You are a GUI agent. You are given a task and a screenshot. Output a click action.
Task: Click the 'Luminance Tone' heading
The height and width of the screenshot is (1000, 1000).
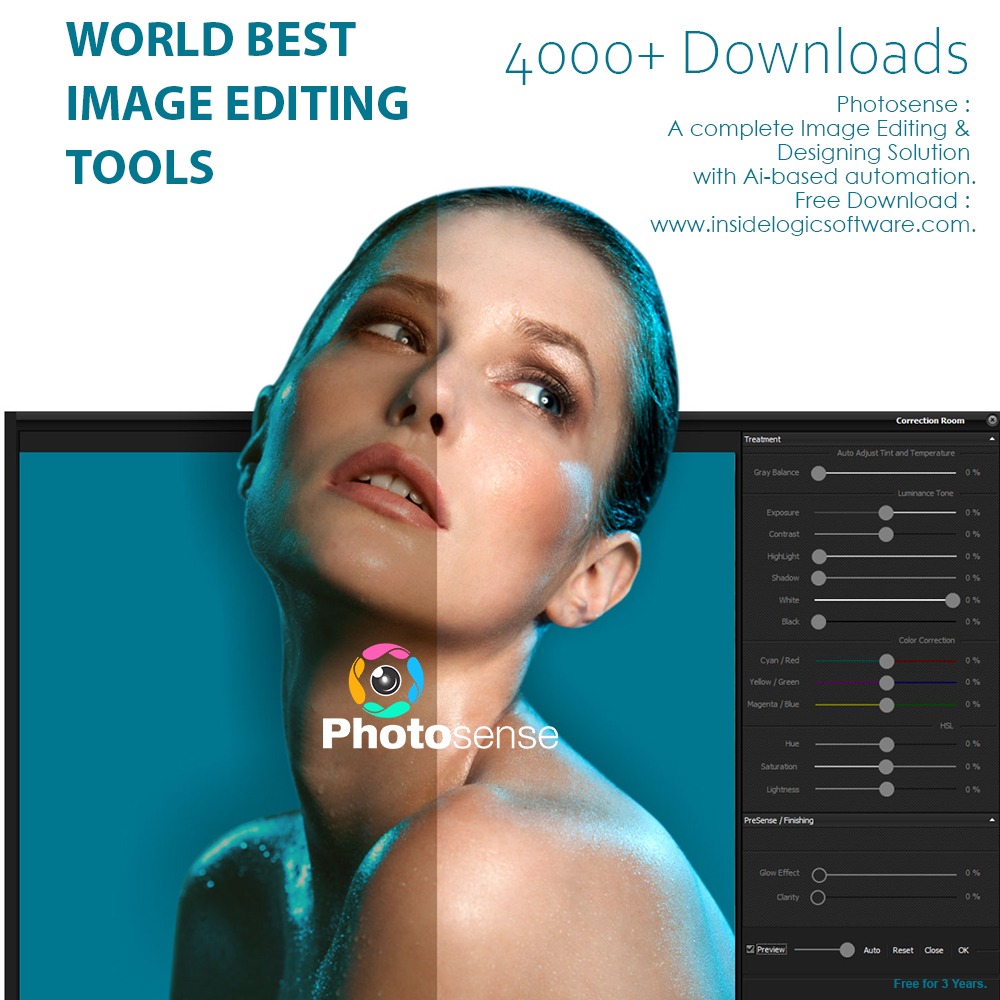pos(925,493)
